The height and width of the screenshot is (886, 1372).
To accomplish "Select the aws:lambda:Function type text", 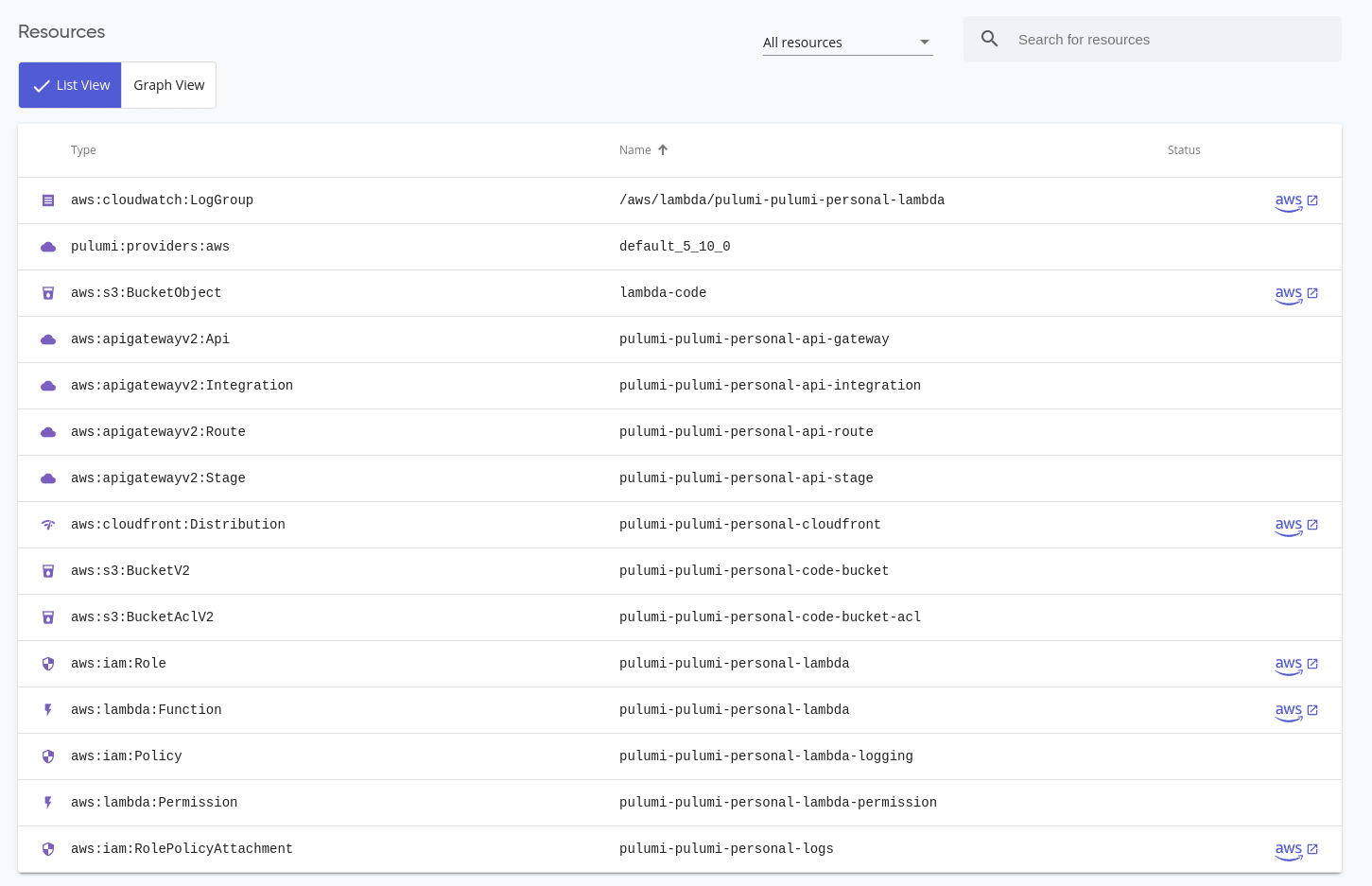I will tap(146, 710).
